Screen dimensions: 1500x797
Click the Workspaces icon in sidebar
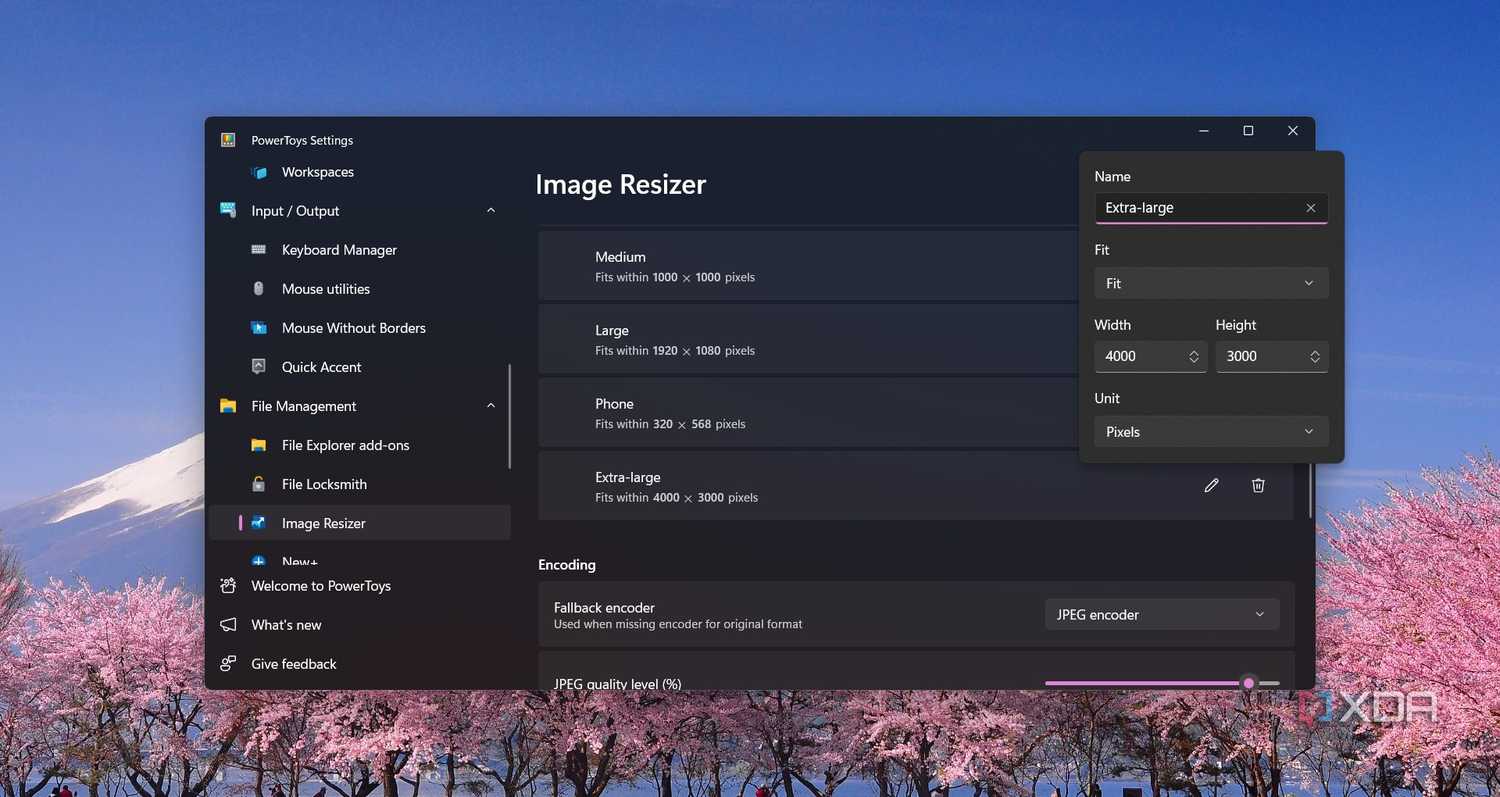pyautogui.click(x=259, y=172)
